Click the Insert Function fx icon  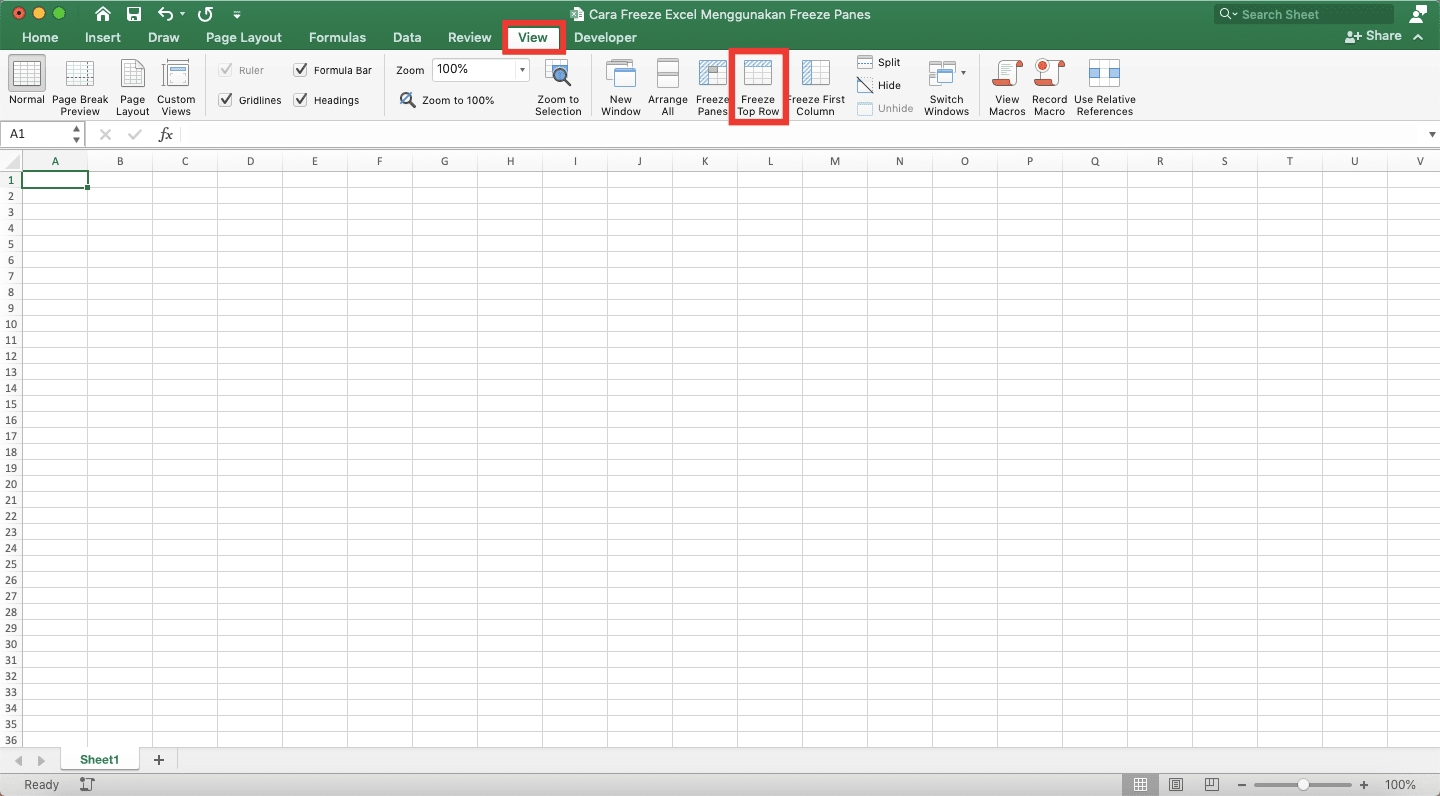166,134
